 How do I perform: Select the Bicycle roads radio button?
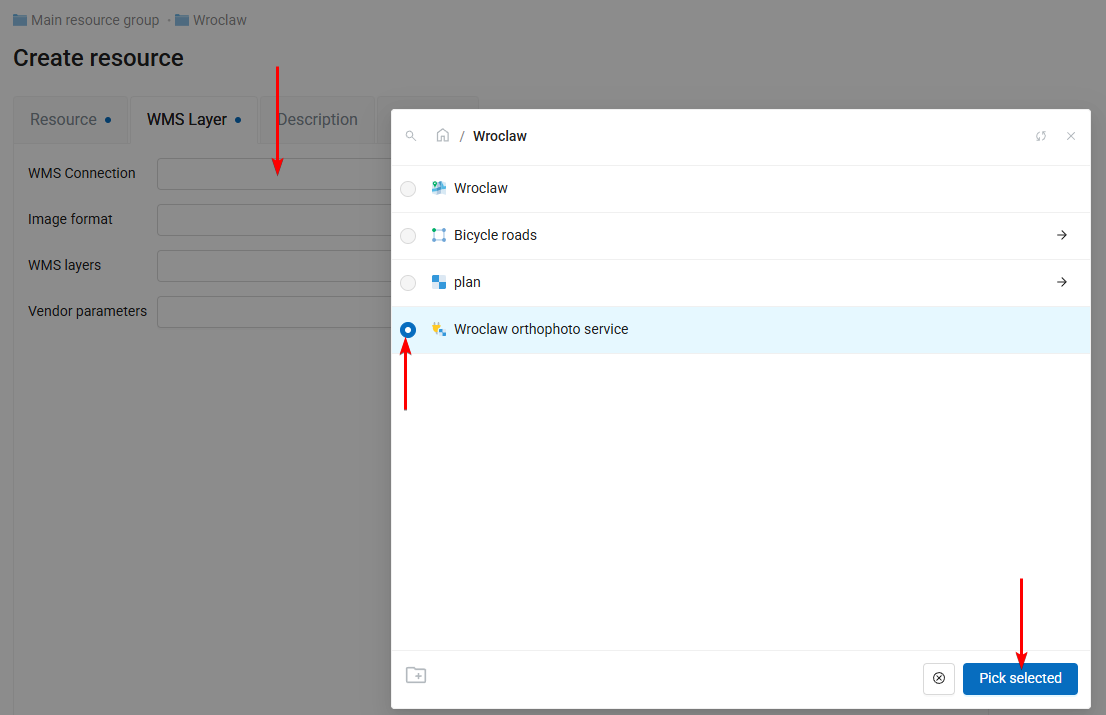point(408,236)
